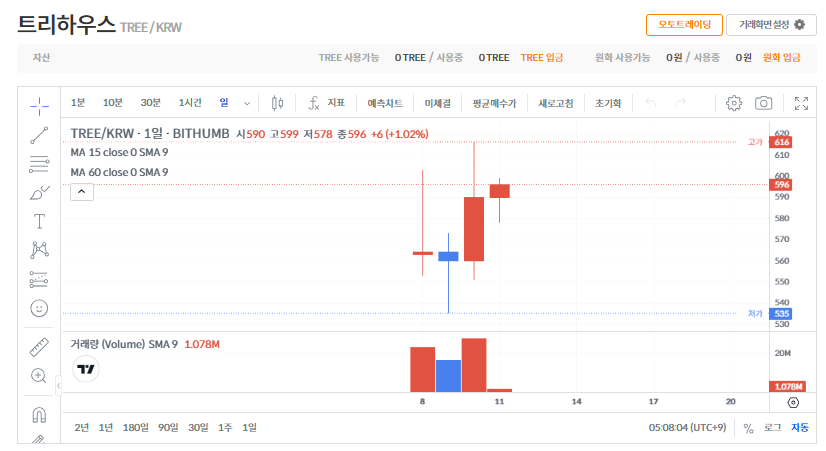Select the ruler measure tool

tap(39, 347)
